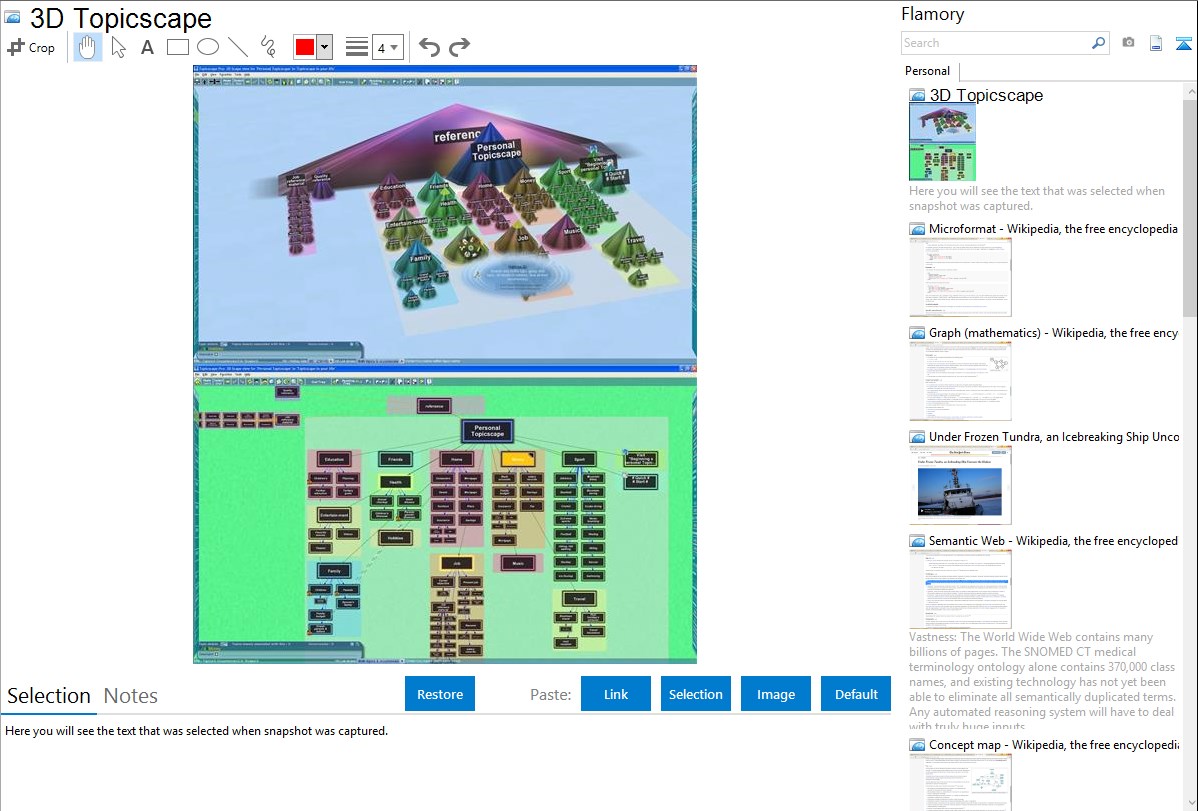Click the Under Frozen Tundra title
This screenshot has width=1198, height=811.
tap(1053, 436)
